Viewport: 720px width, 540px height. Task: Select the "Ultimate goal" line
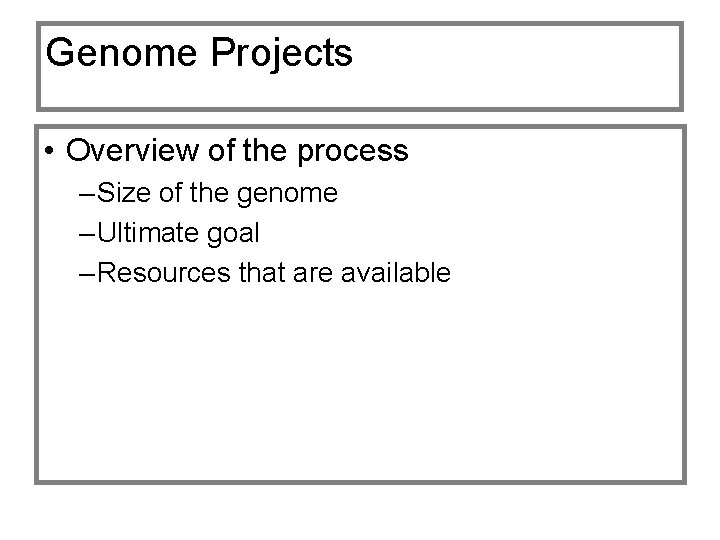pos(180,233)
